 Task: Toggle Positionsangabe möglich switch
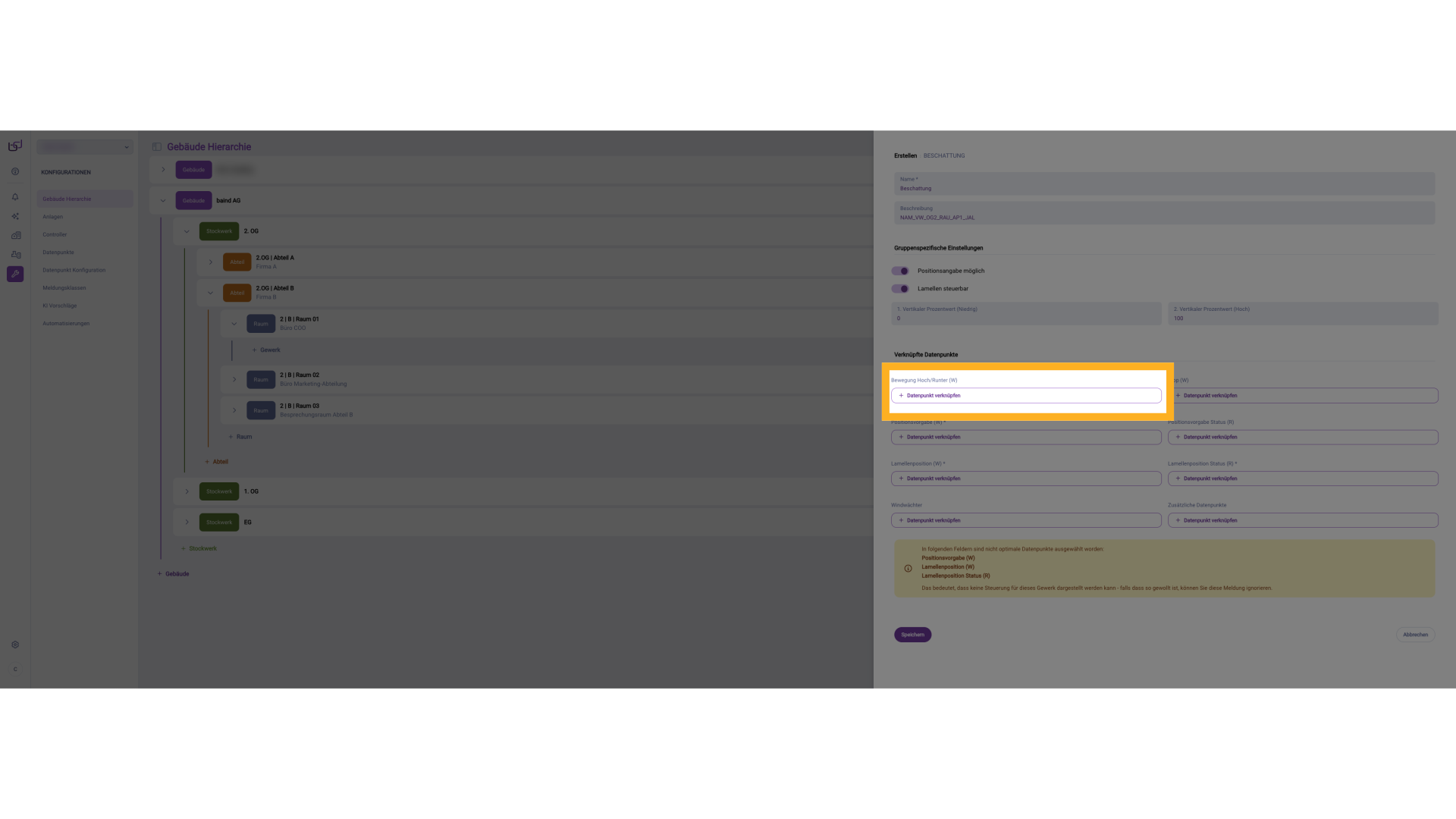[x=900, y=271]
